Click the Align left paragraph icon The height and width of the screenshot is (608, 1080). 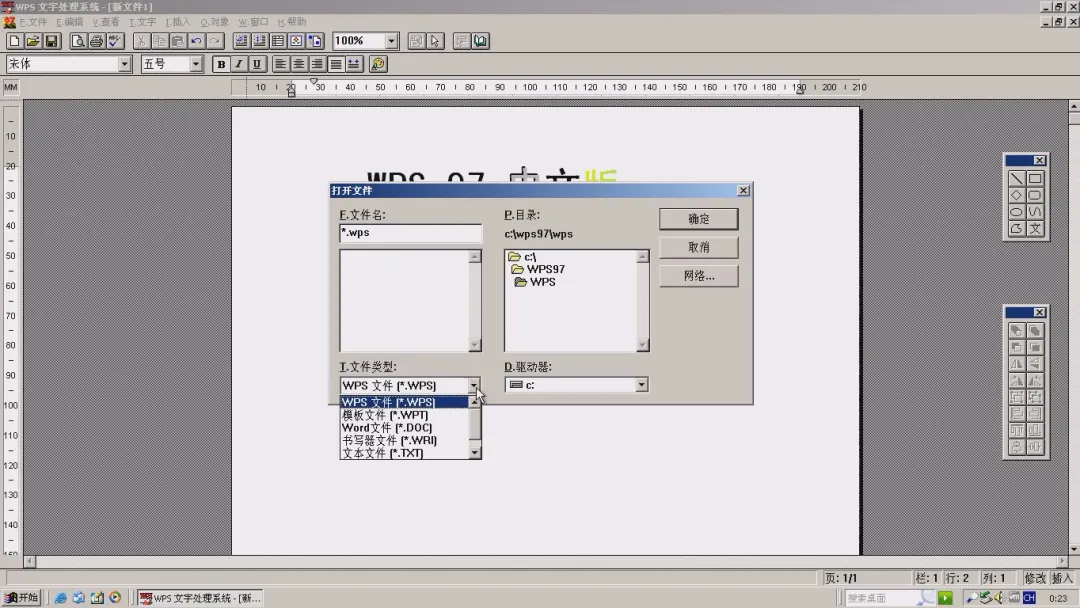tap(280, 64)
